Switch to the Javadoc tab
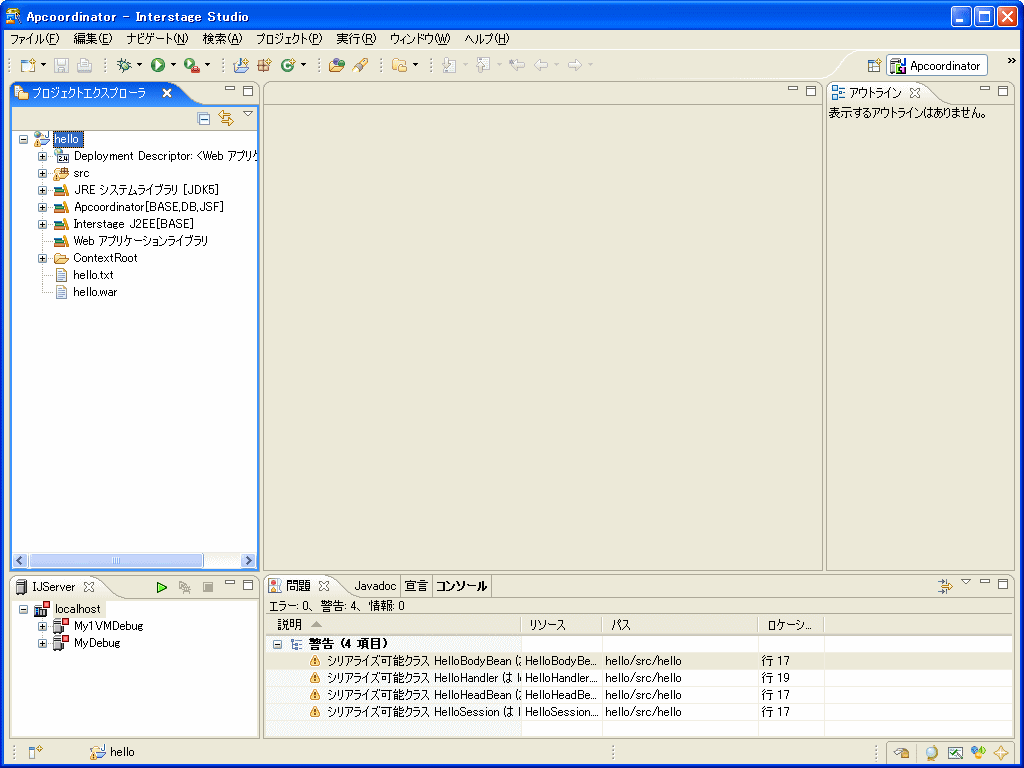1024x768 pixels. (x=375, y=586)
